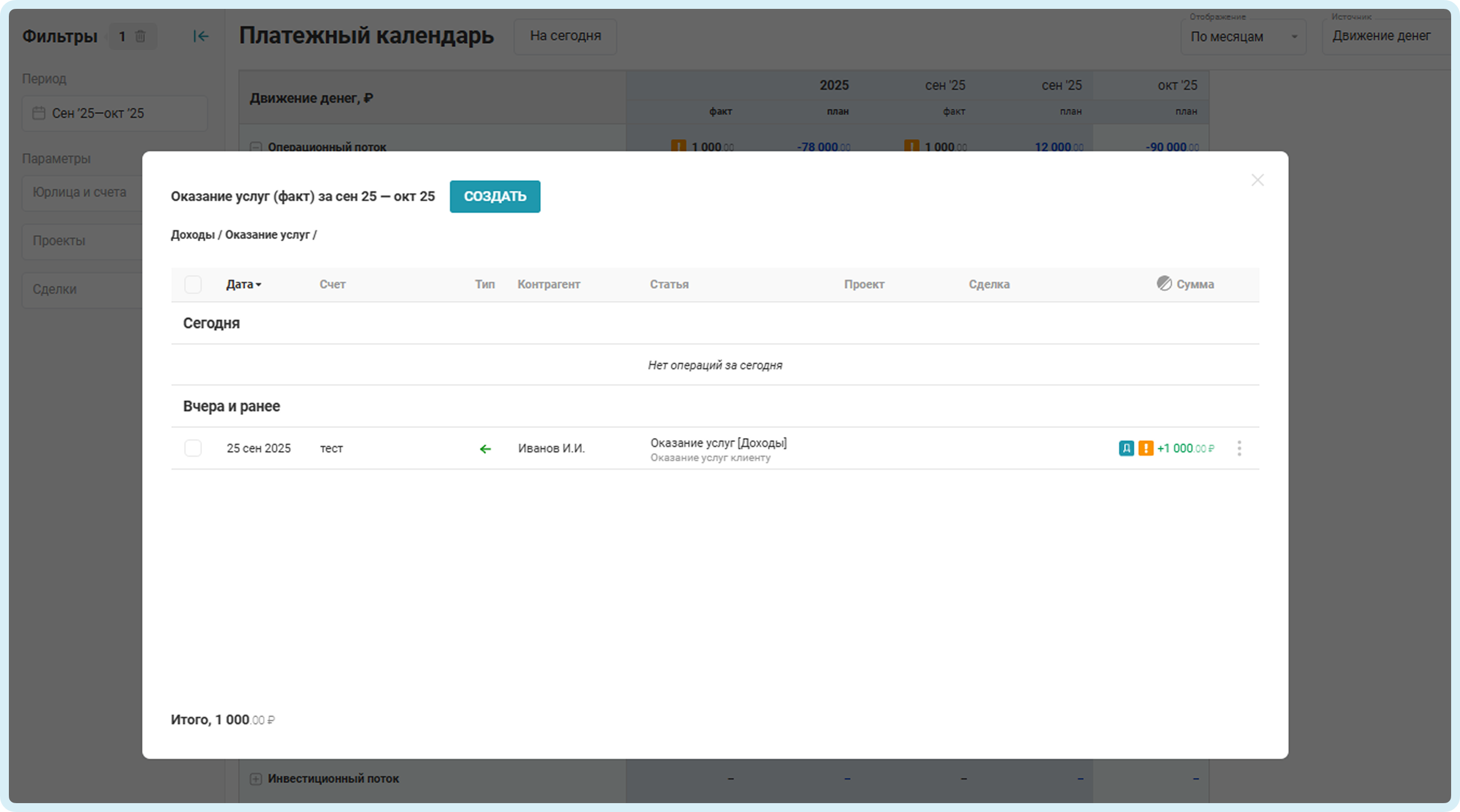Click the green incoming arrow type icon
1460x812 pixels.
pyautogui.click(x=485, y=449)
